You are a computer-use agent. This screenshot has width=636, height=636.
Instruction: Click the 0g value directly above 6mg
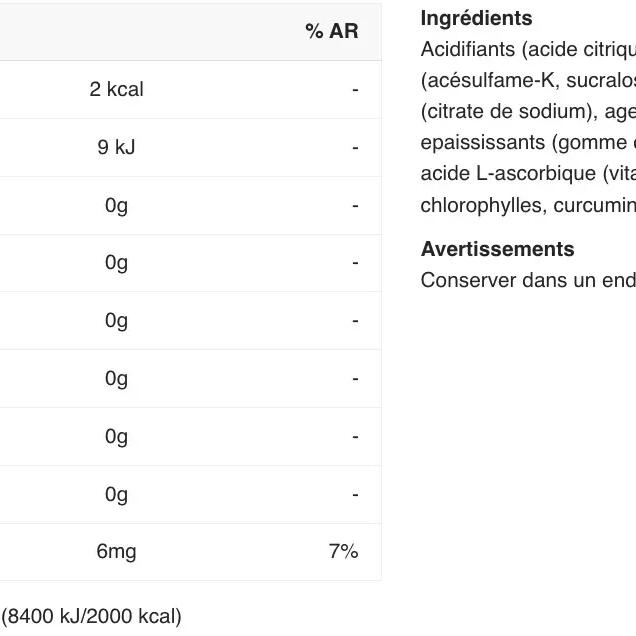(116, 495)
